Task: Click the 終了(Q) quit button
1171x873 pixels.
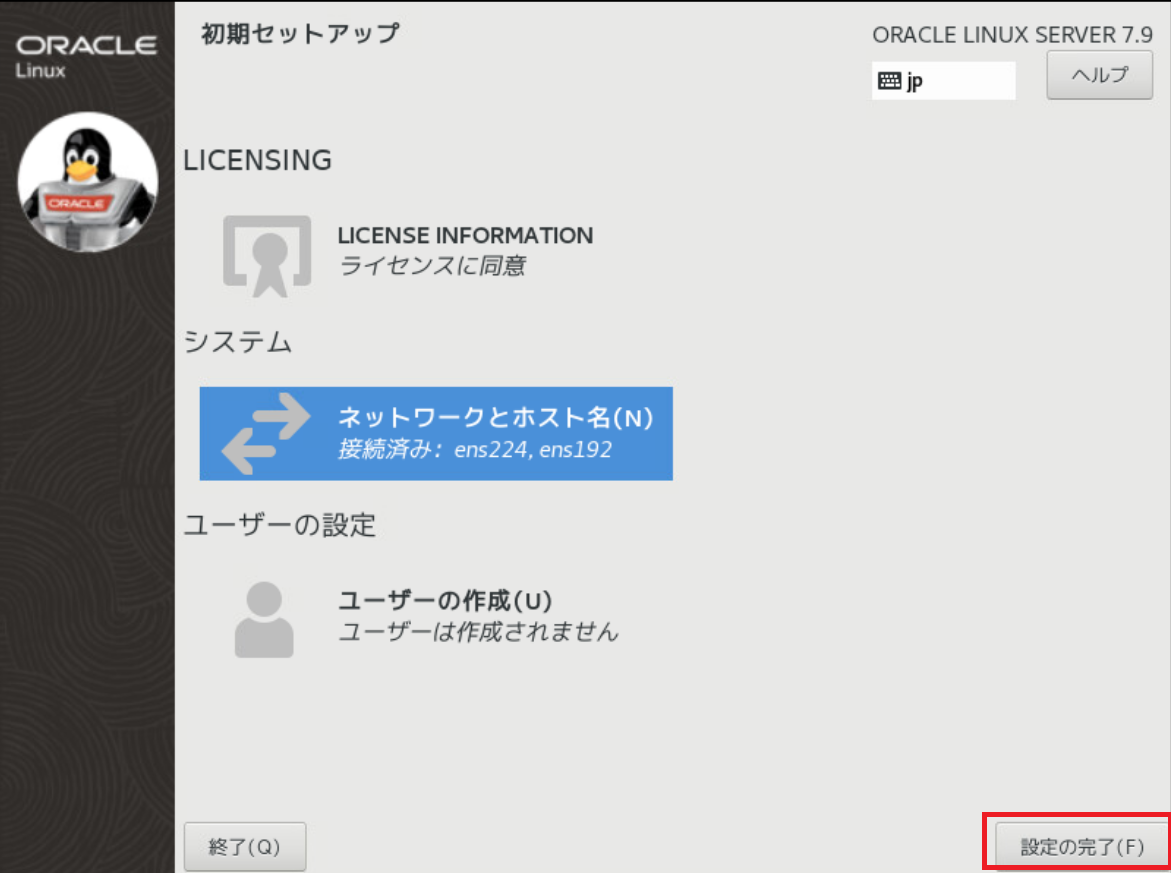Action: [245, 846]
